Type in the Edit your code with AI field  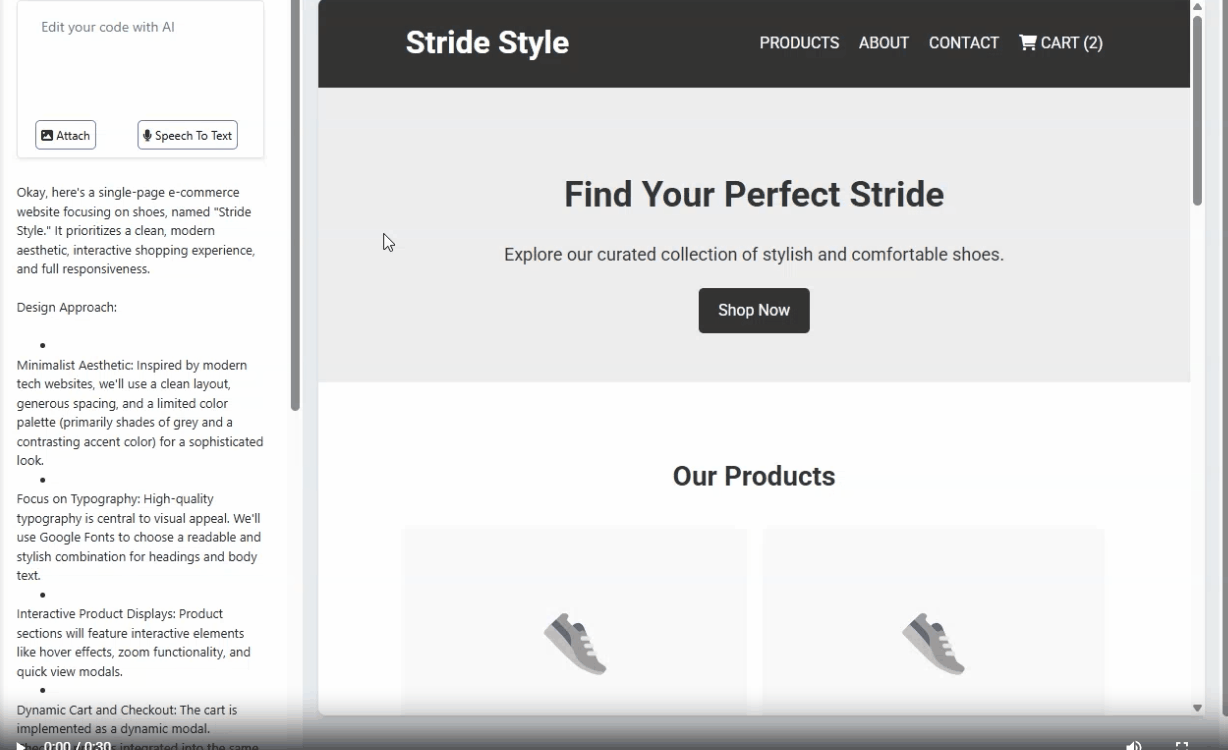[x=140, y=60]
